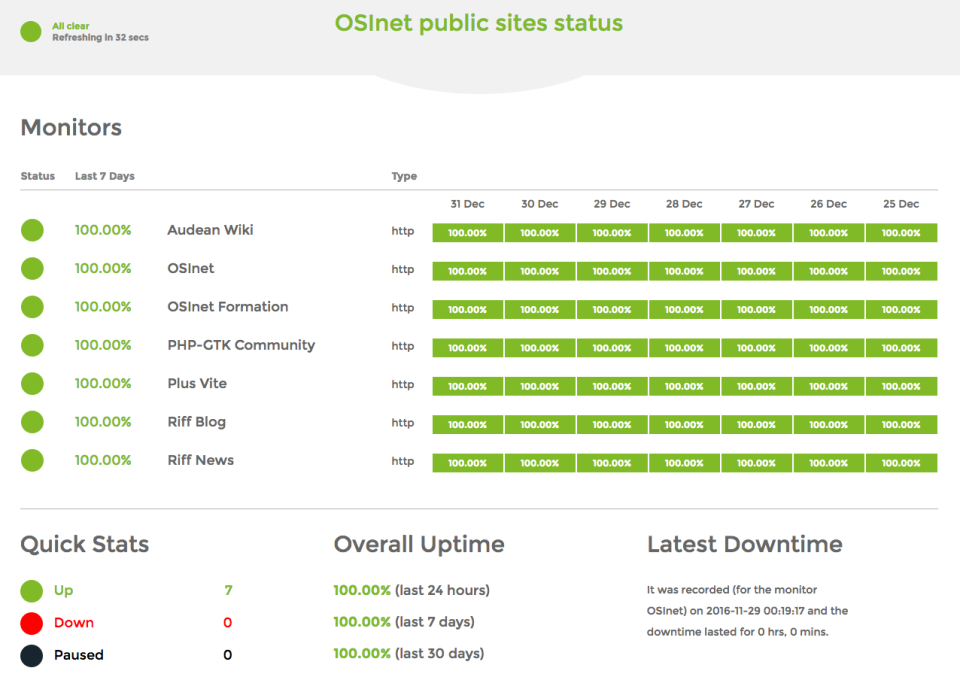Click the Last 7 Days column header

point(105,176)
